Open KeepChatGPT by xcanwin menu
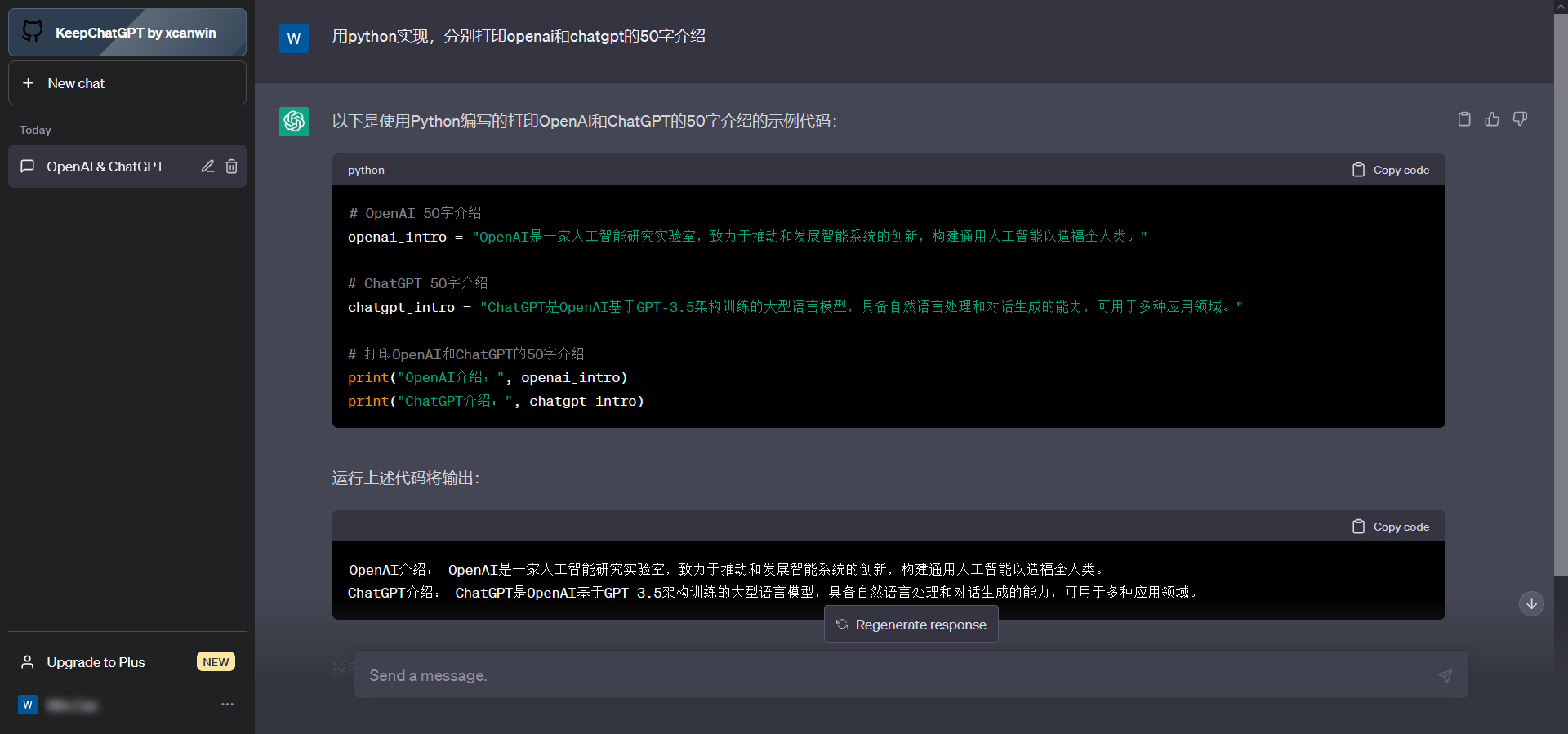This screenshot has height=734, width=1568. (x=127, y=33)
